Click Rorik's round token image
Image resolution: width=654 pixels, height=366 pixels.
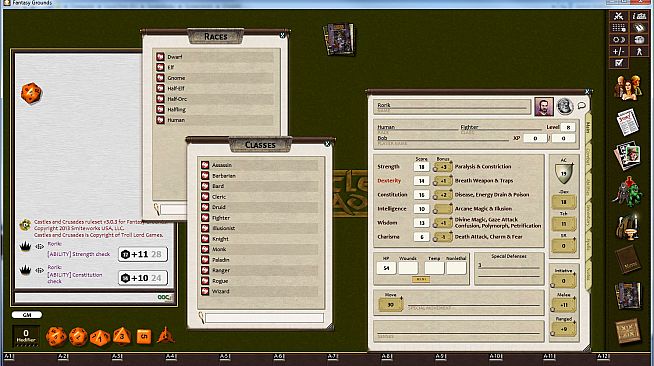coord(564,107)
